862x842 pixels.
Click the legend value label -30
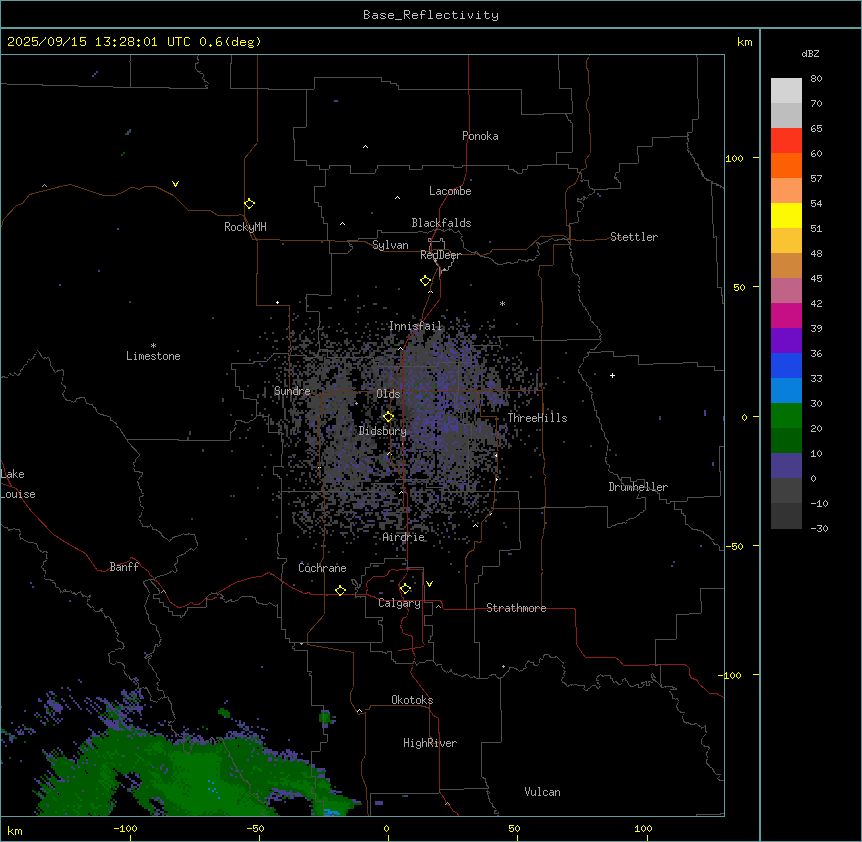[819, 528]
